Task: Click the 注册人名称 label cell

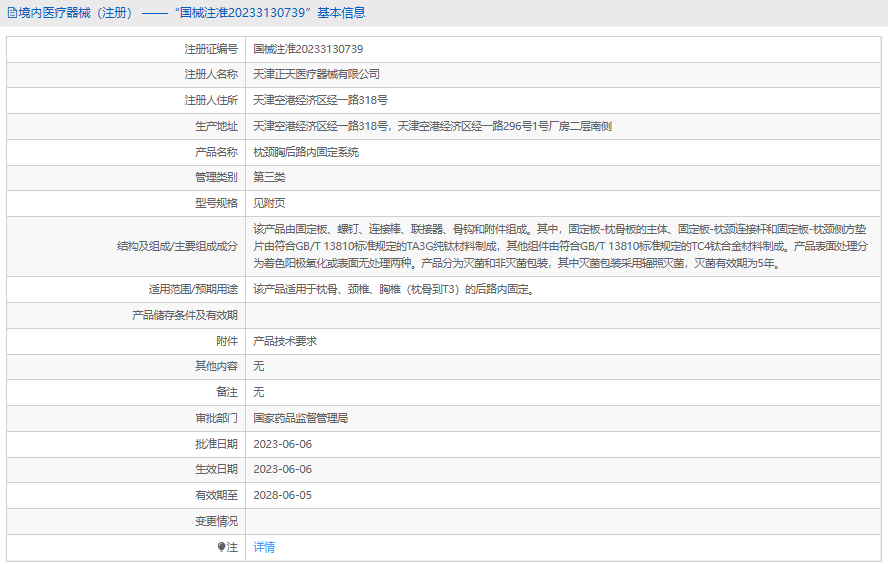Action: click(126, 74)
